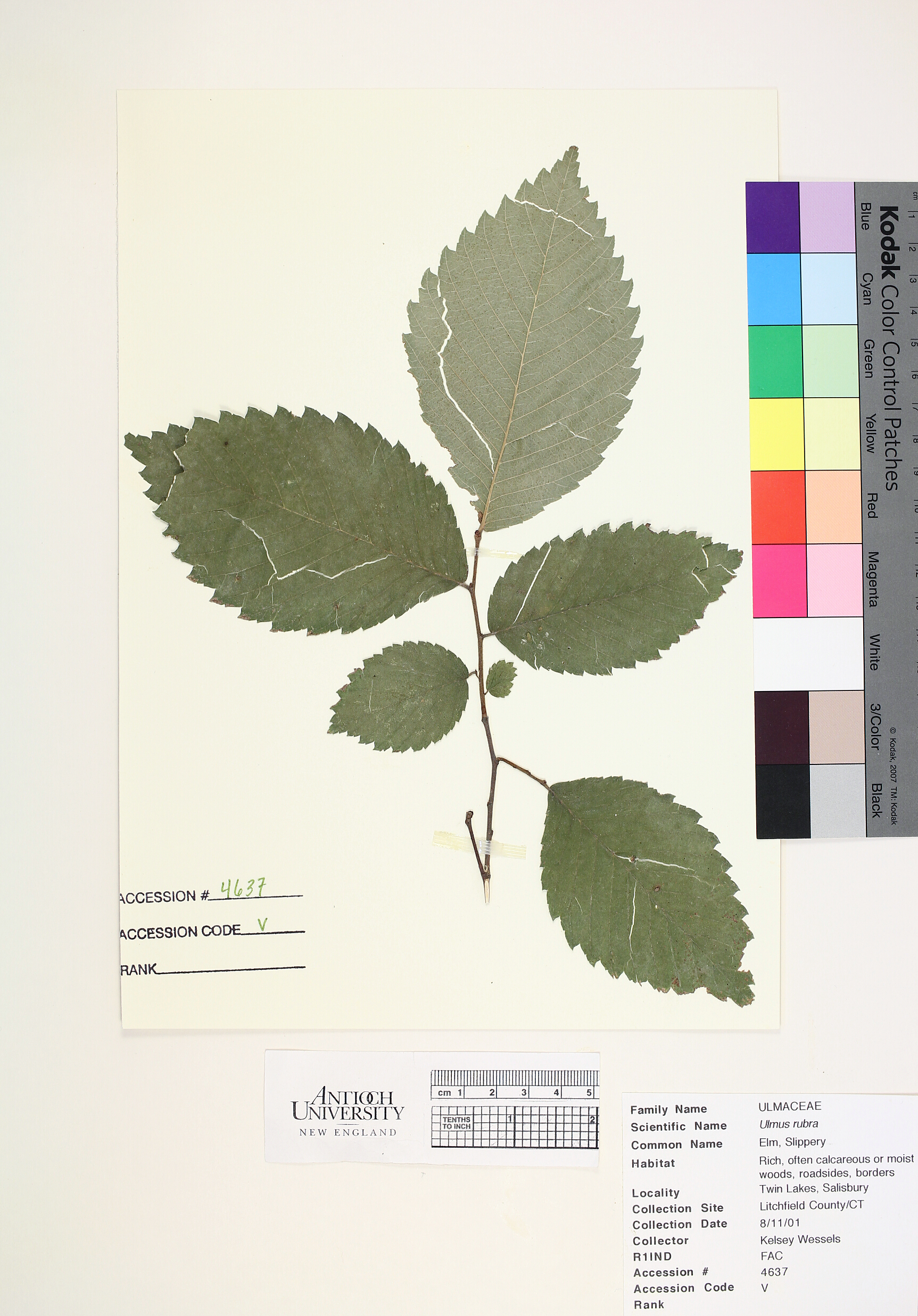This screenshot has width=918, height=1316.
Task: Choose the saturated red color patch
Action: point(778,507)
